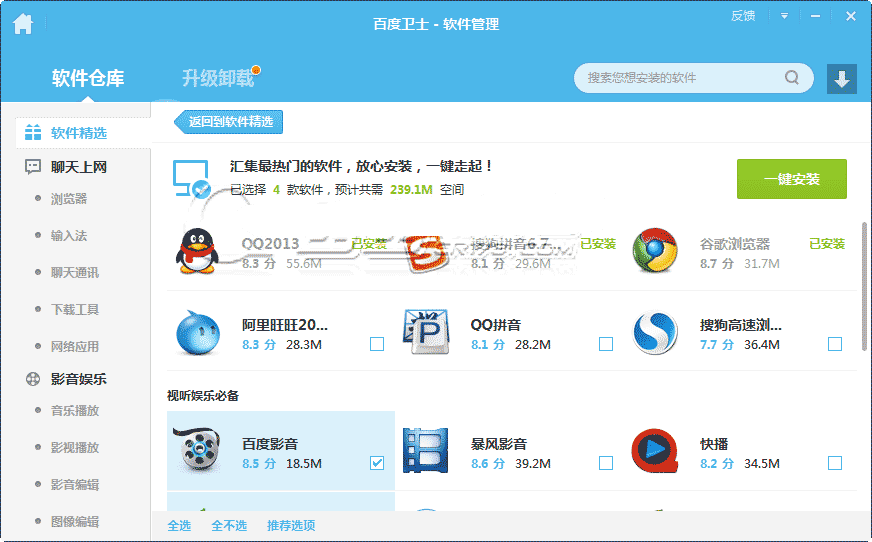872x542 pixels.
Task: Check the 快播 checkbox
Action: [835, 463]
